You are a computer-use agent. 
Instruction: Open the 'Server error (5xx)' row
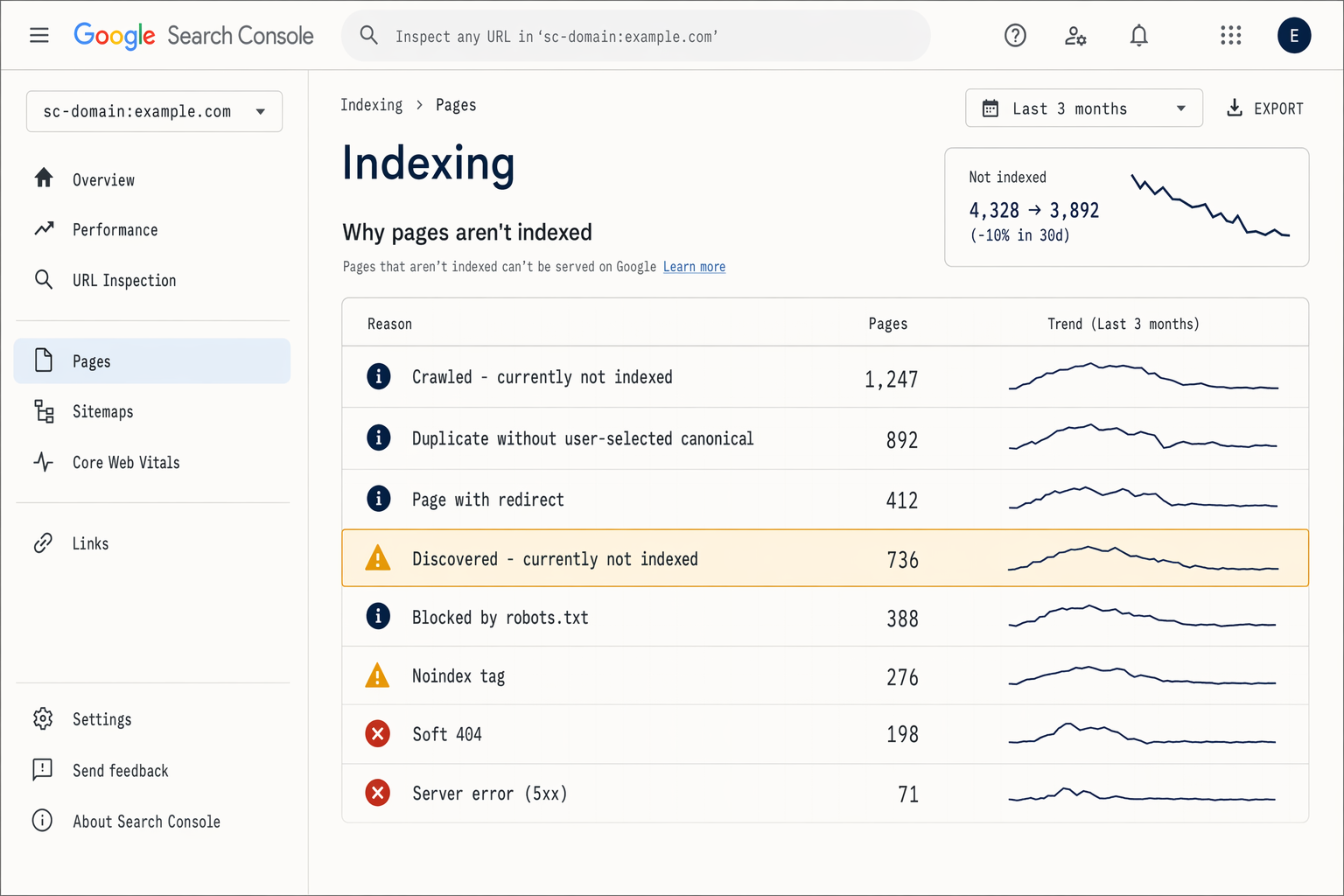825,794
